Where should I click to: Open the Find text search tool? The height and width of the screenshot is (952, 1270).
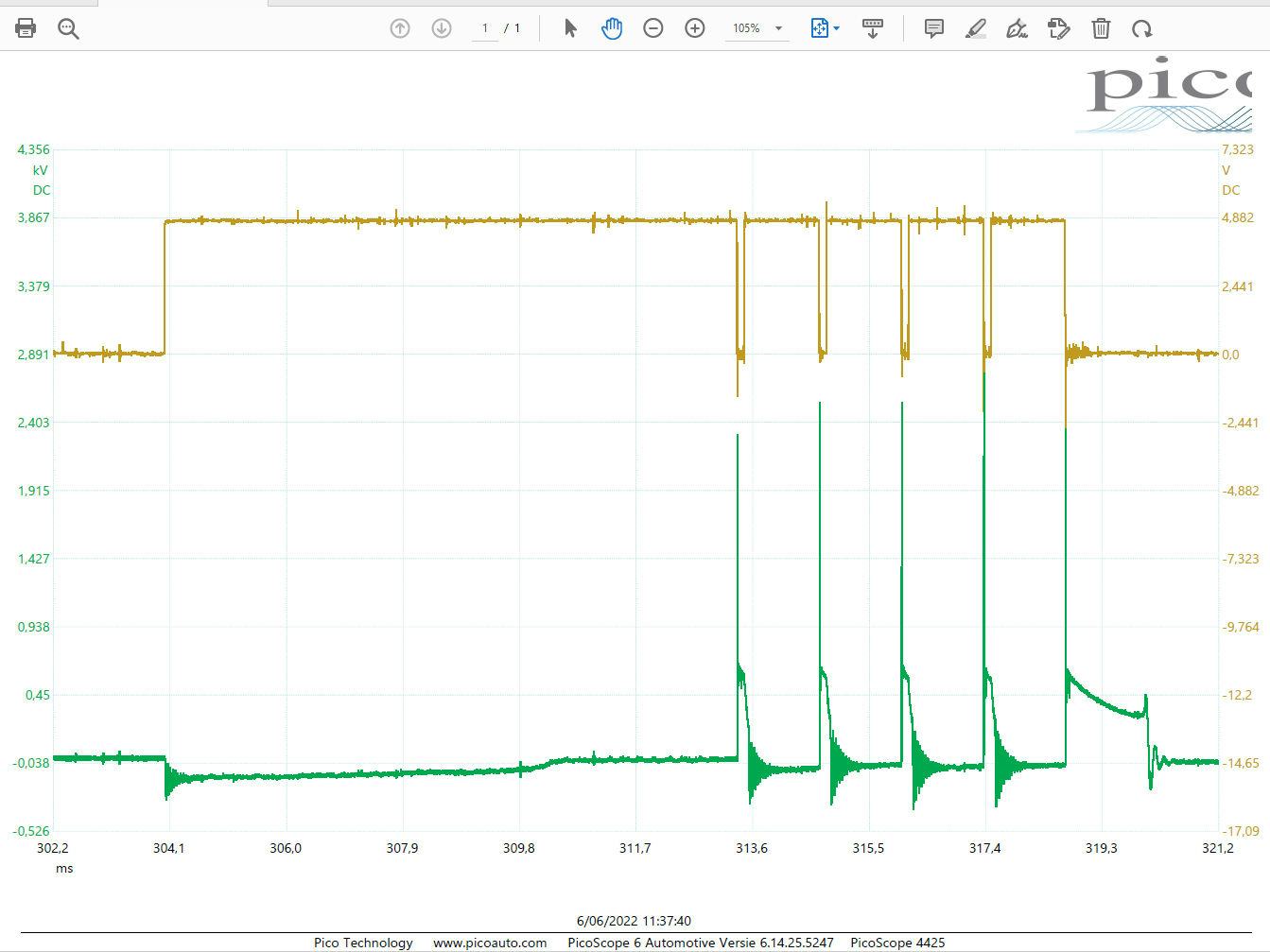point(68,28)
